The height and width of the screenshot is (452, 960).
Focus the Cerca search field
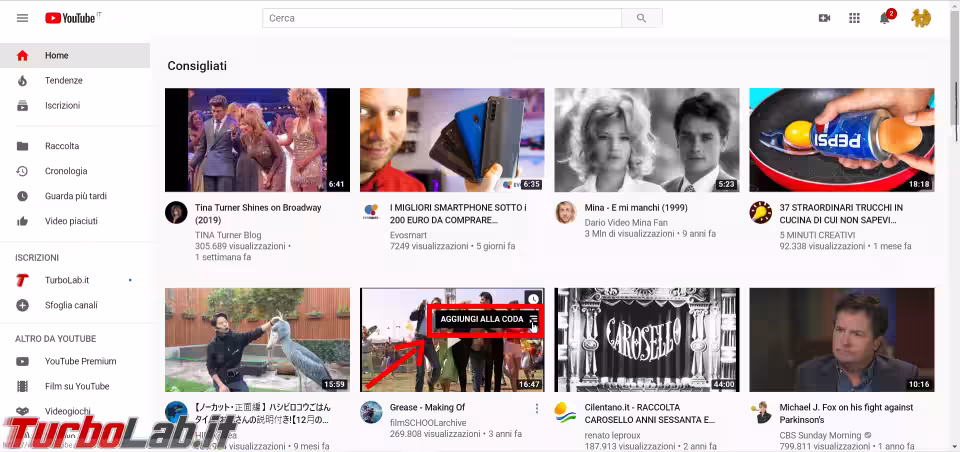pos(441,18)
